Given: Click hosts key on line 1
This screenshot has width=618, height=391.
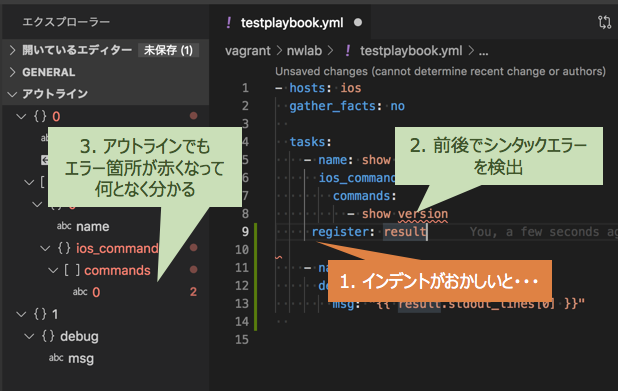Looking at the screenshot, I should pyautogui.click(x=307, y=88).
